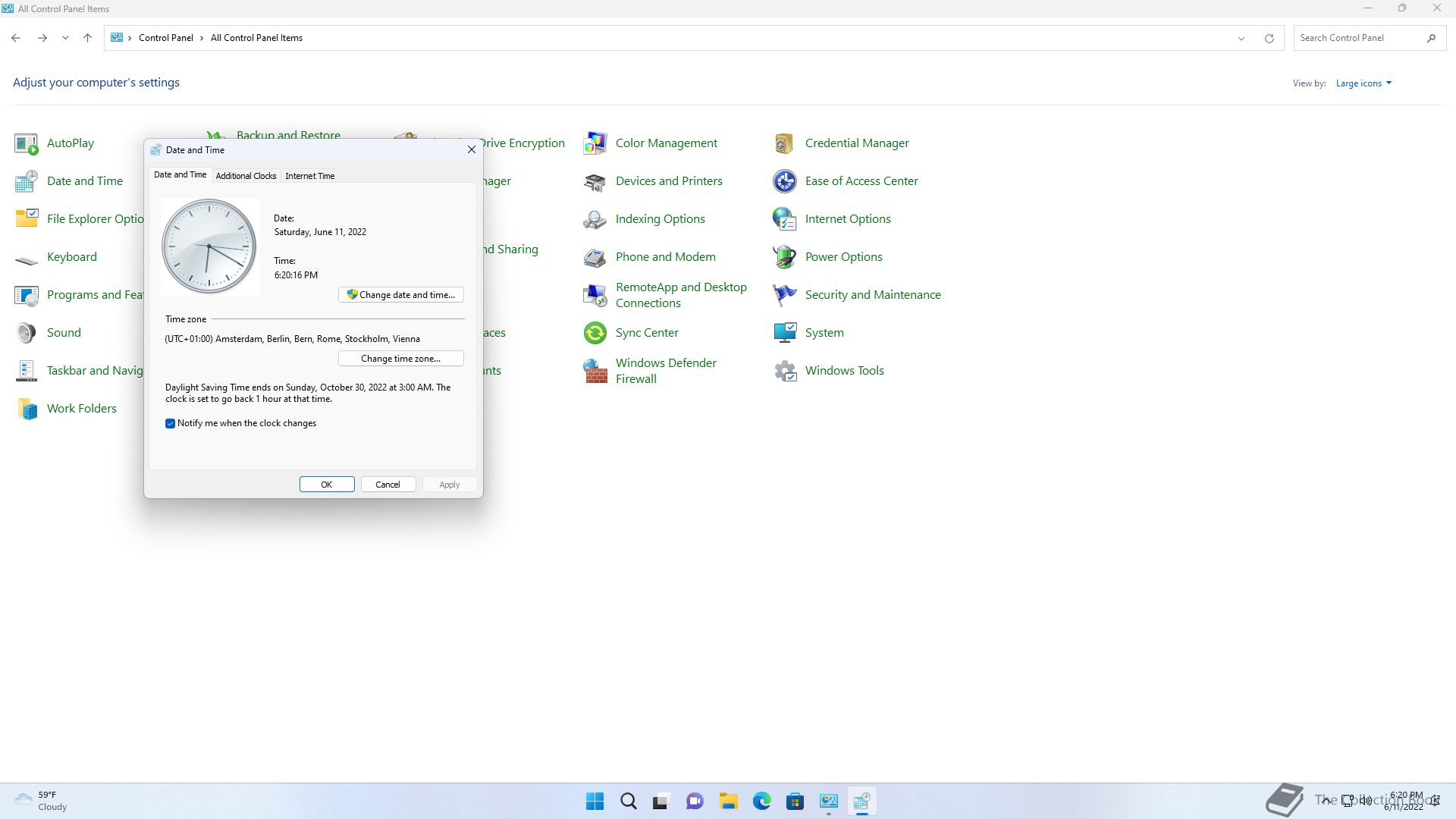1456x819 pixels.
Task: Go back using the back arrow
Action: [16, 38]
